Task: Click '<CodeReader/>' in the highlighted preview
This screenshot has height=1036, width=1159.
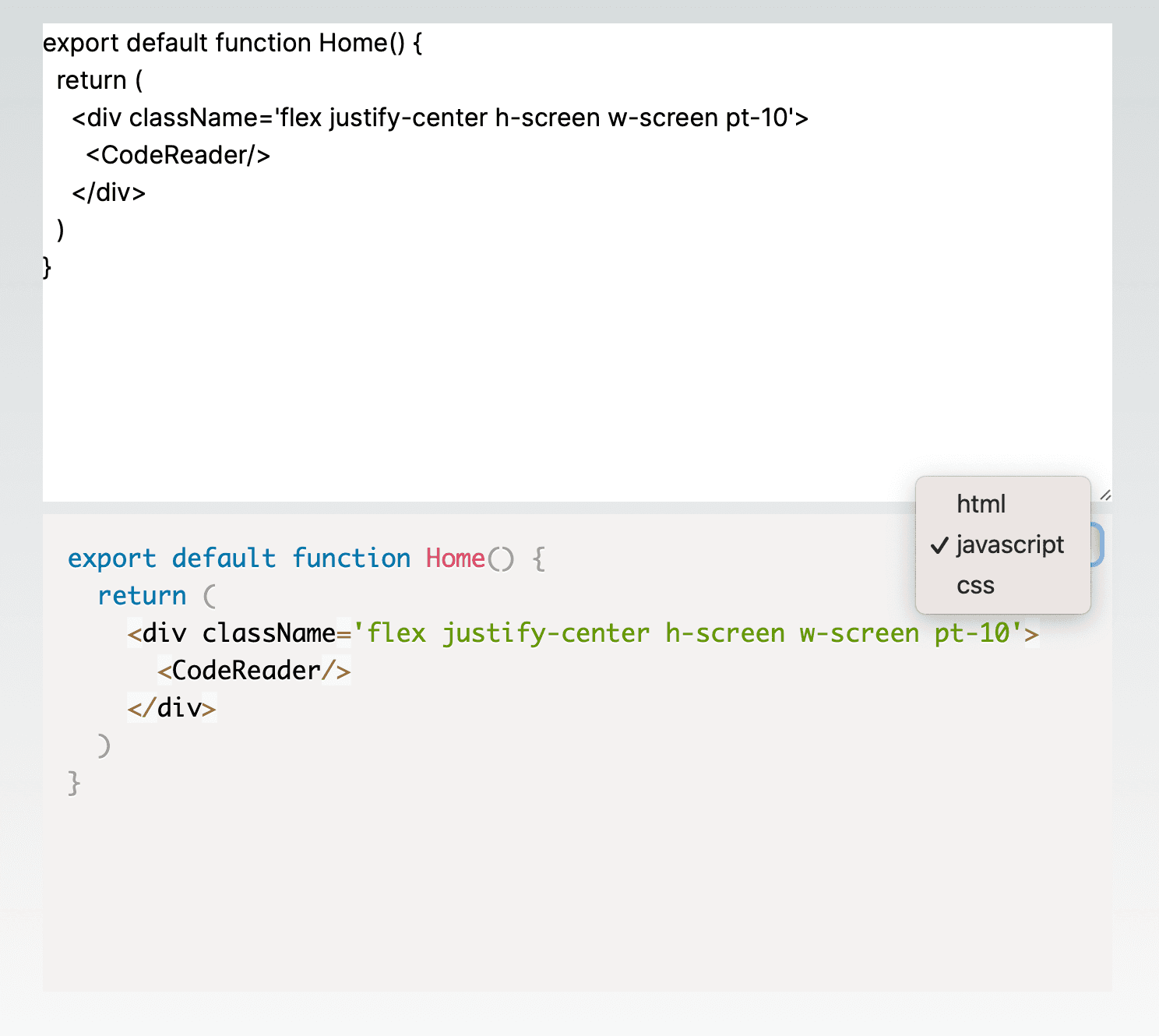Action: pos(254,671)
